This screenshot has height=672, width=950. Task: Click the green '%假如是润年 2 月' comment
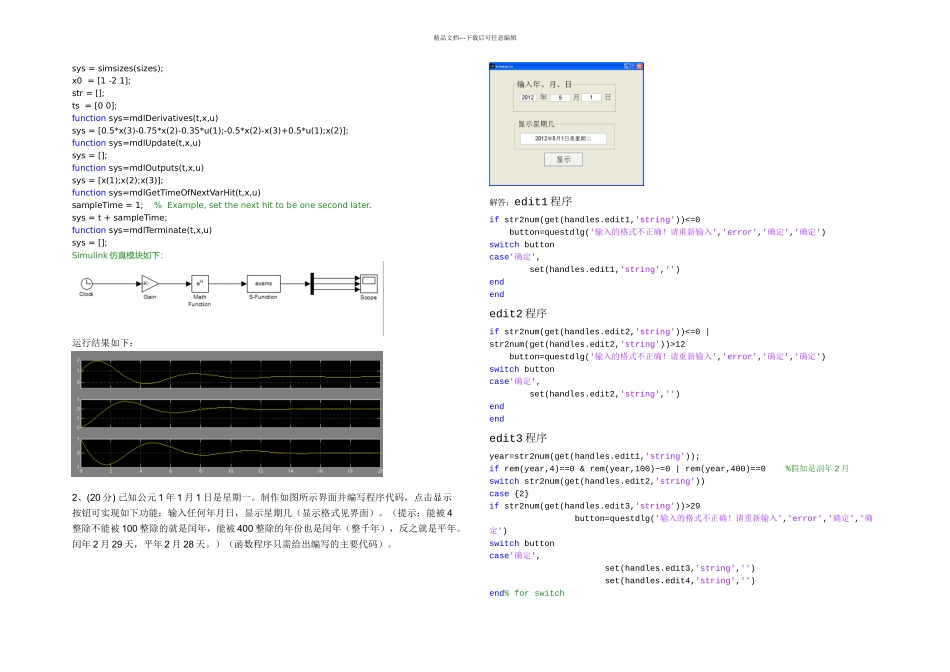(817, 469)
